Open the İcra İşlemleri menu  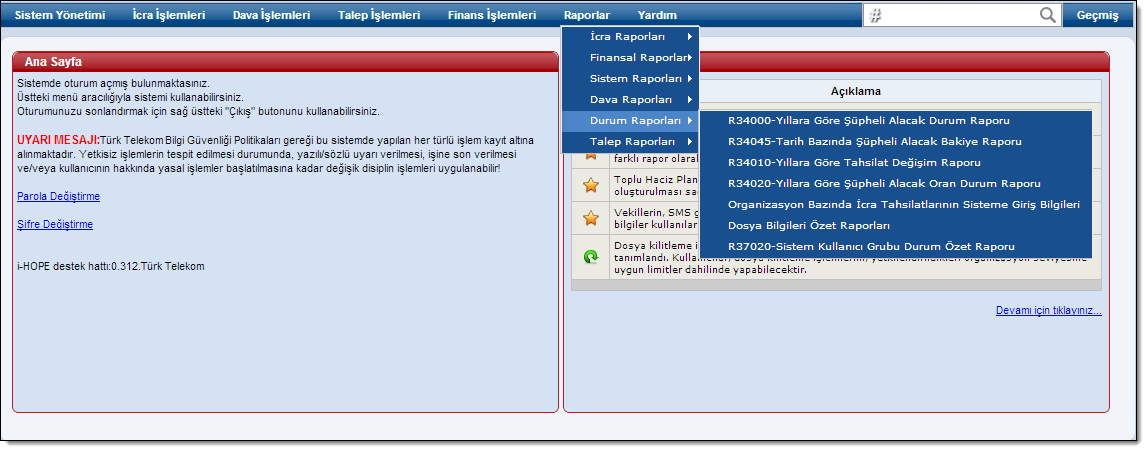coord(169,15)
